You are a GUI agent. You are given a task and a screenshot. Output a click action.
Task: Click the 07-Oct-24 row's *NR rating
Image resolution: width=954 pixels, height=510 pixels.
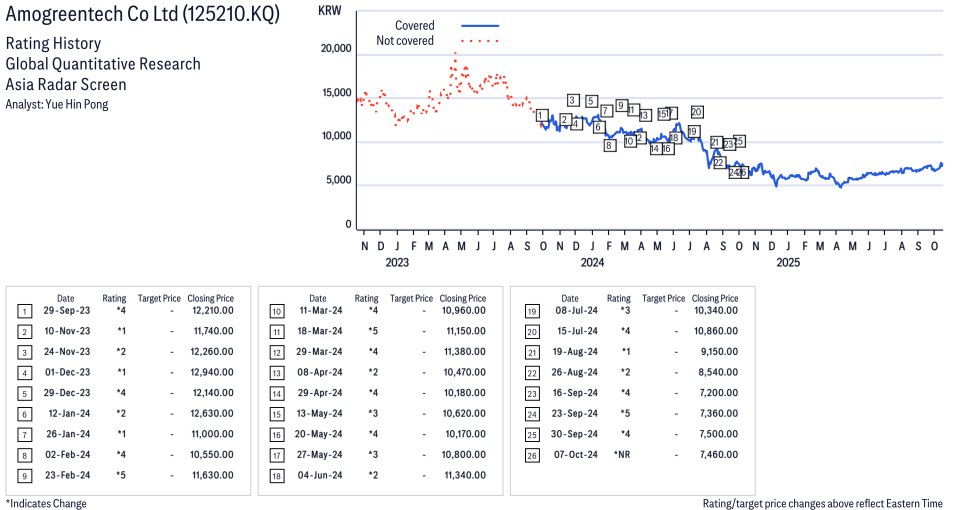(621, 454)
